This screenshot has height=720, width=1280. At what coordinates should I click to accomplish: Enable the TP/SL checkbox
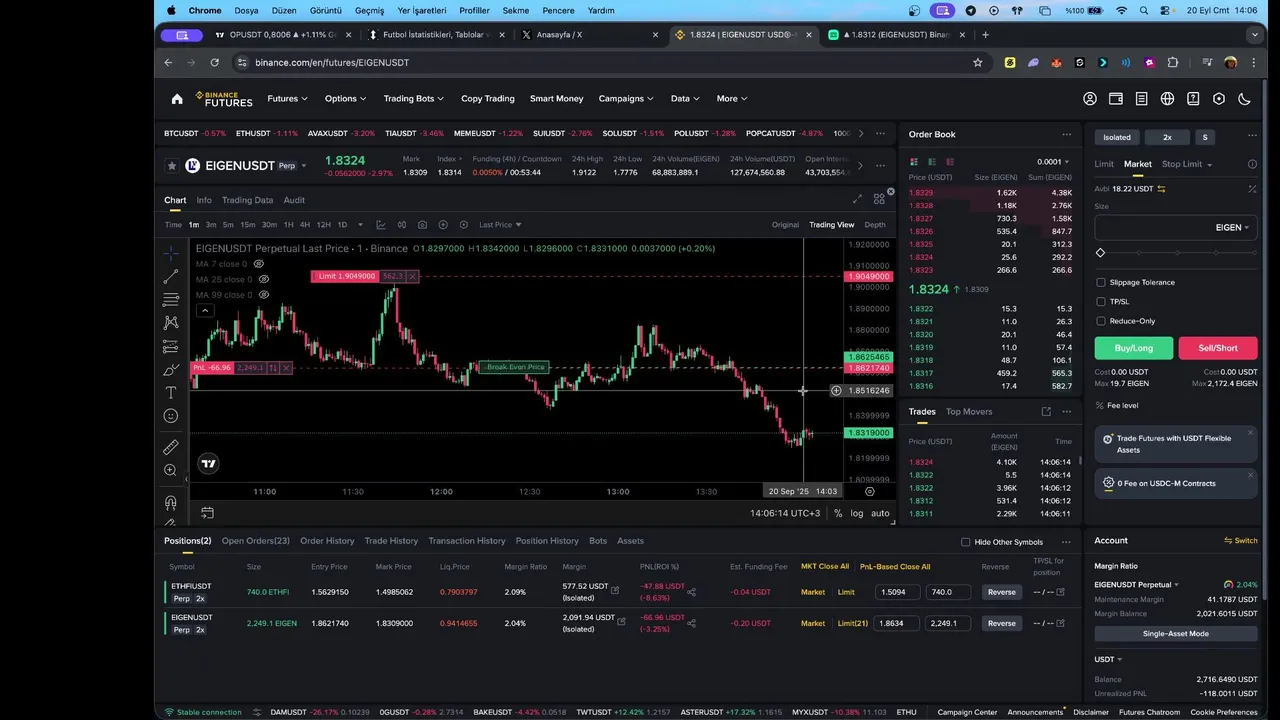pos(1101,301)
